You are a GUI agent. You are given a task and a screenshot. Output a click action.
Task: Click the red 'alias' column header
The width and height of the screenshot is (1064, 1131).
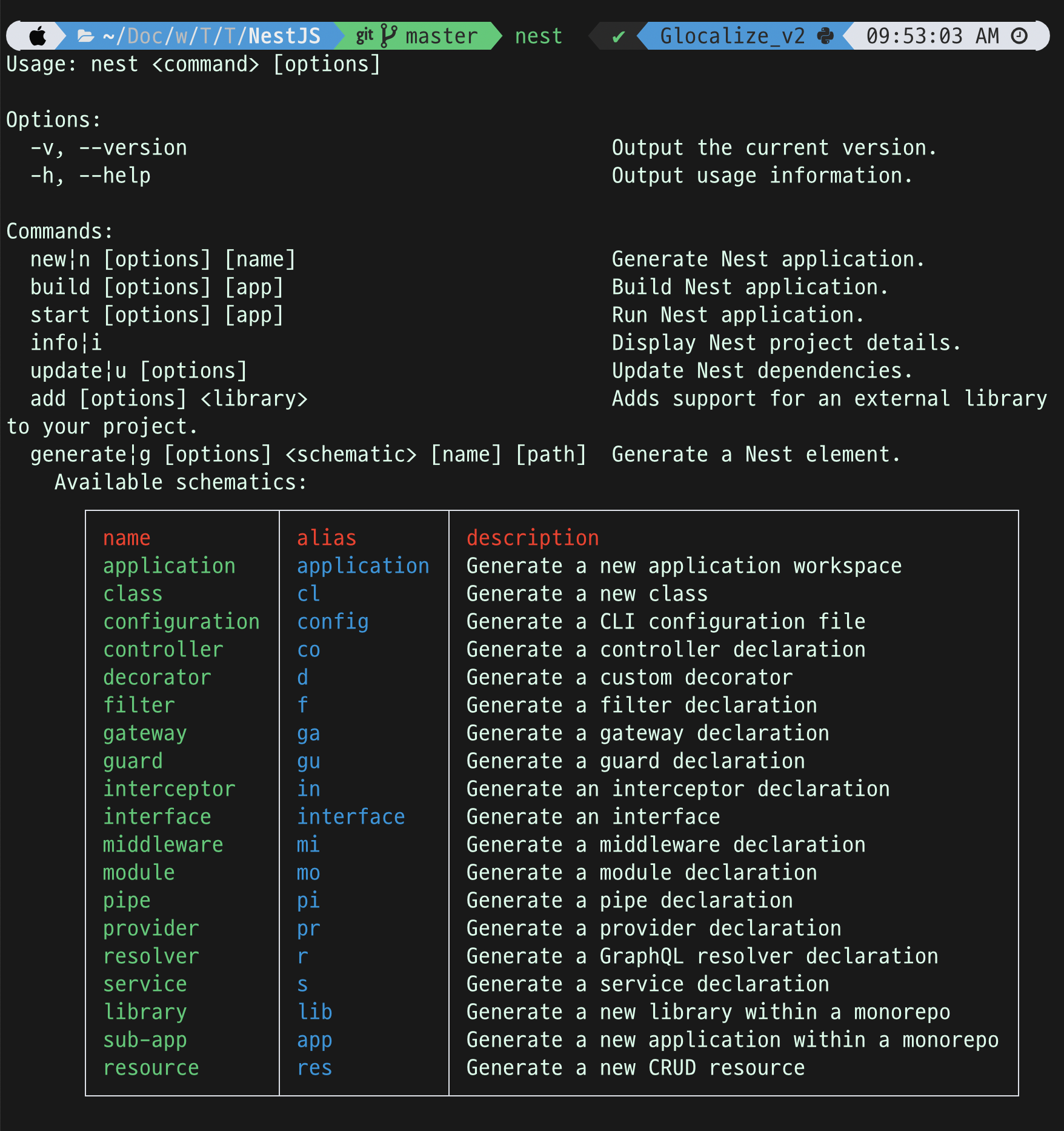click(327, 538)
